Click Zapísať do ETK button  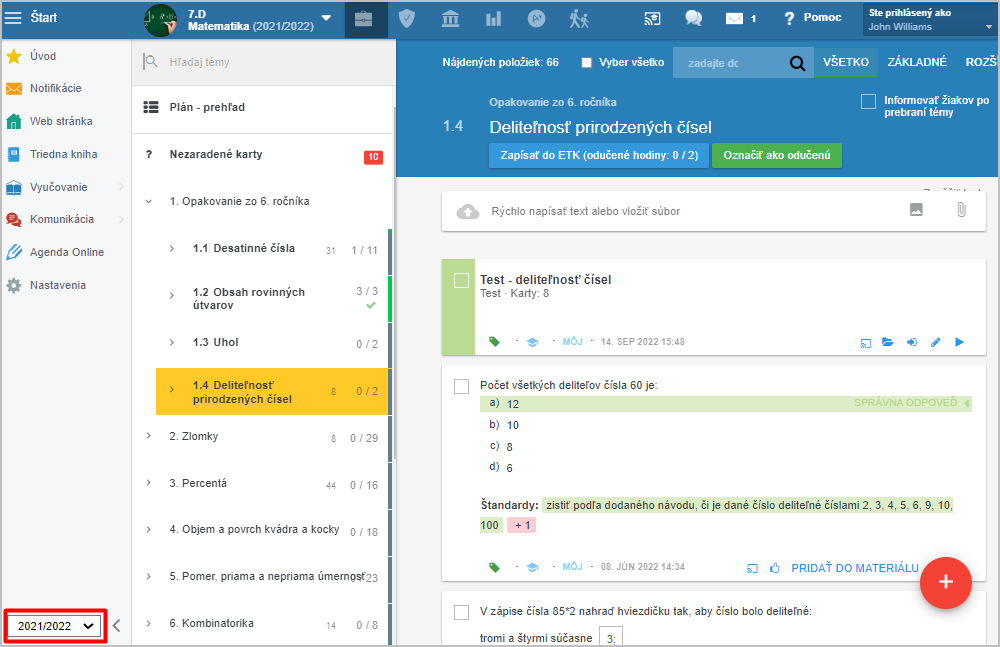click(x=599, y=155)
